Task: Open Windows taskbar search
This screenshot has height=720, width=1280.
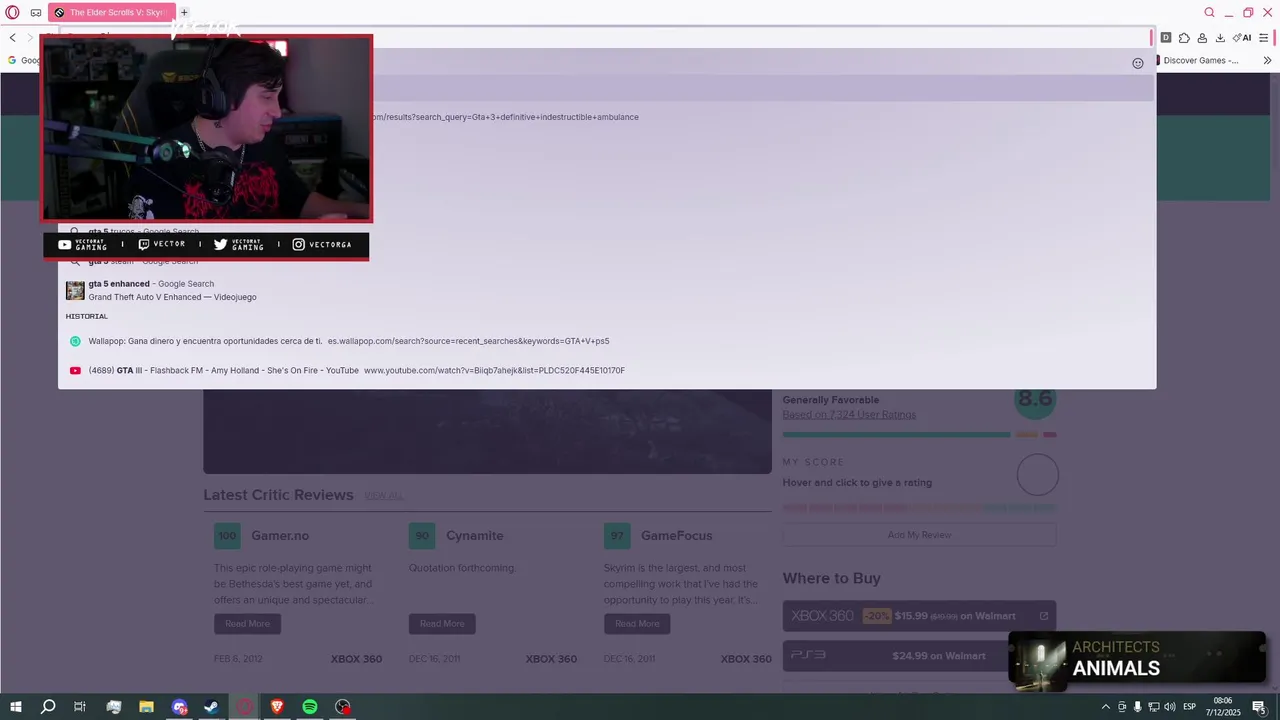Action: point(48,707)
